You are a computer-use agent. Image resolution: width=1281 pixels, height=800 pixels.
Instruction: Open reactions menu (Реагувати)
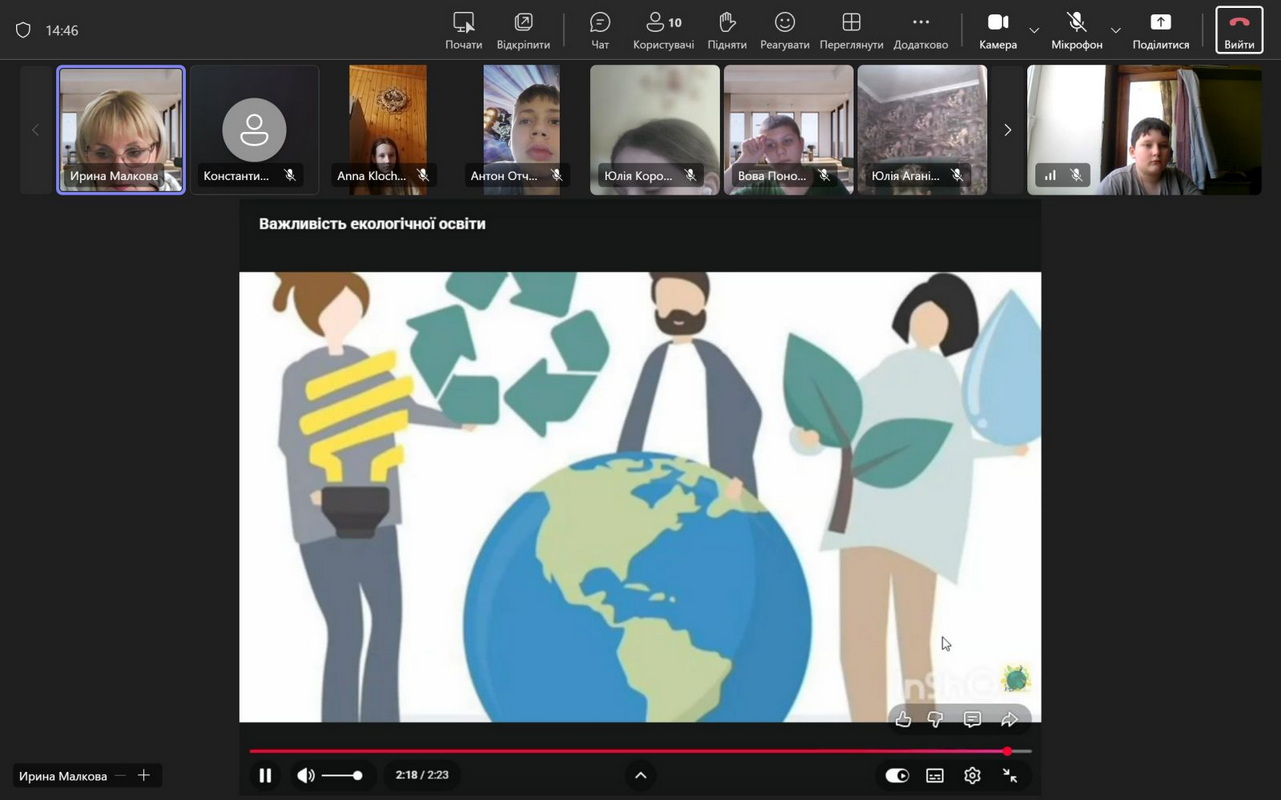785,30
